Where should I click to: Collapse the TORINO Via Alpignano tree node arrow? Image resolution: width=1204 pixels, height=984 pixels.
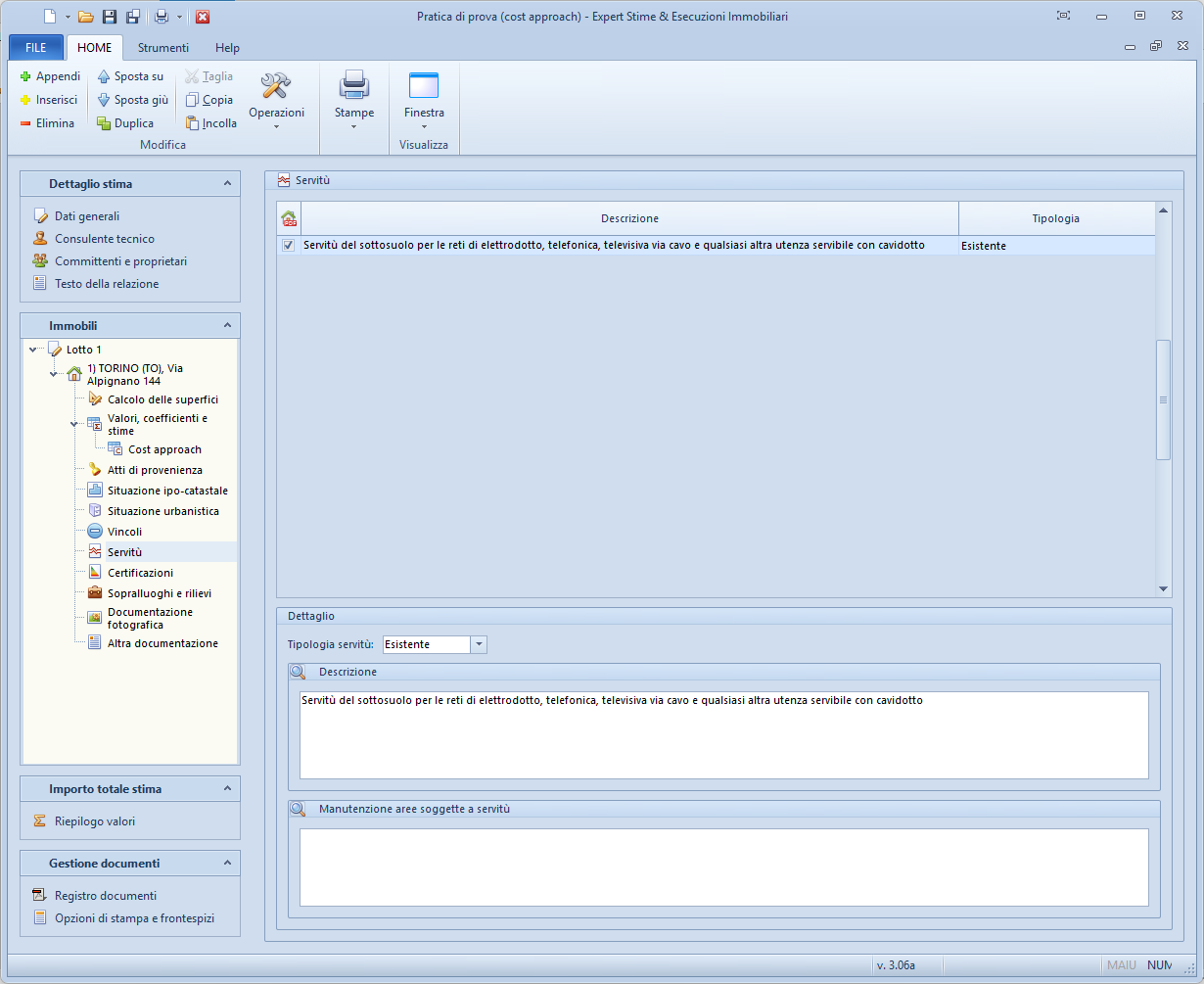pyautogui.click(x=54, y=373)
